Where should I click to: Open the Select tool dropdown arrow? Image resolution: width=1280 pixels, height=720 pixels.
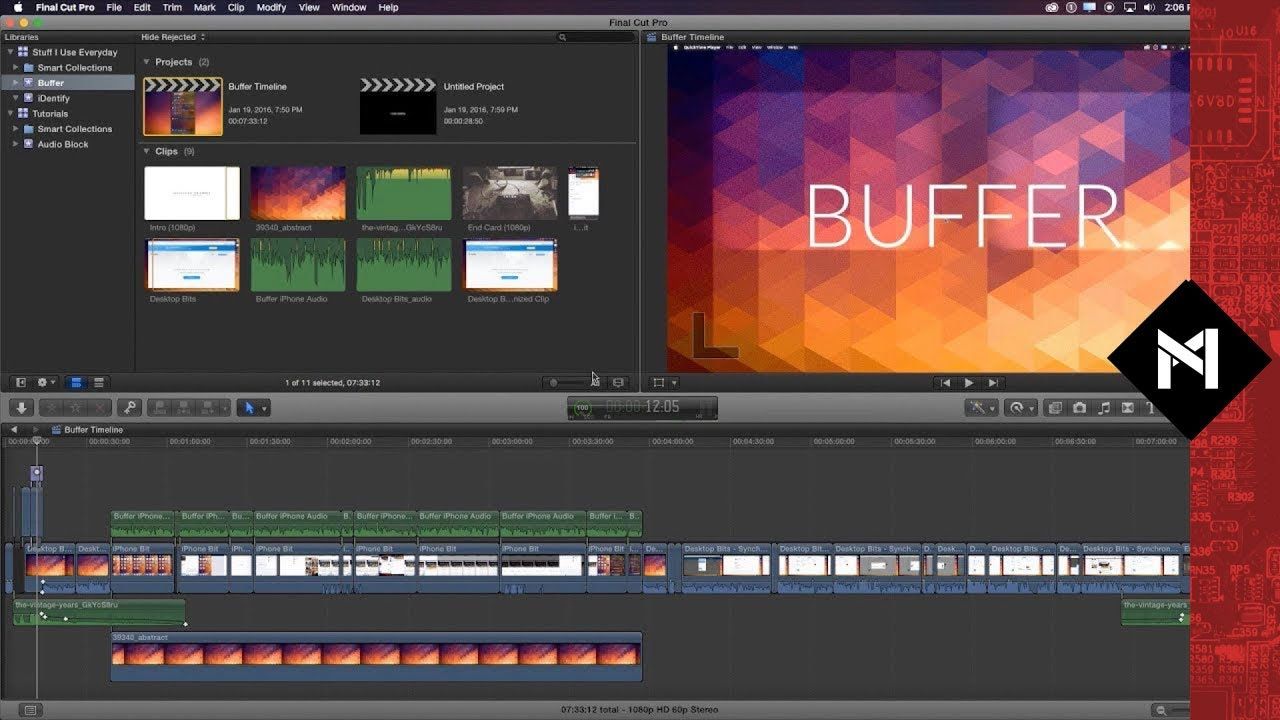[x=264, y=408]
